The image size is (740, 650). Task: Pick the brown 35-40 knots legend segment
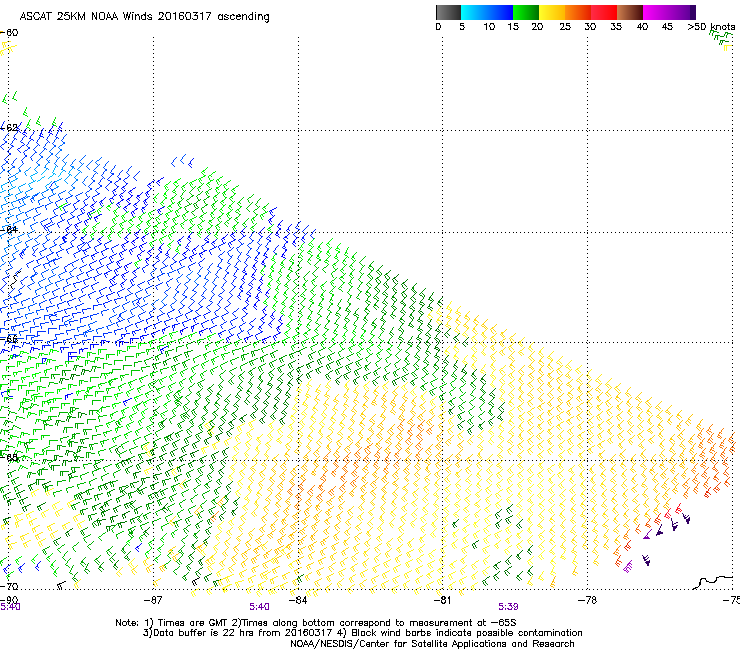coord(630,12)
